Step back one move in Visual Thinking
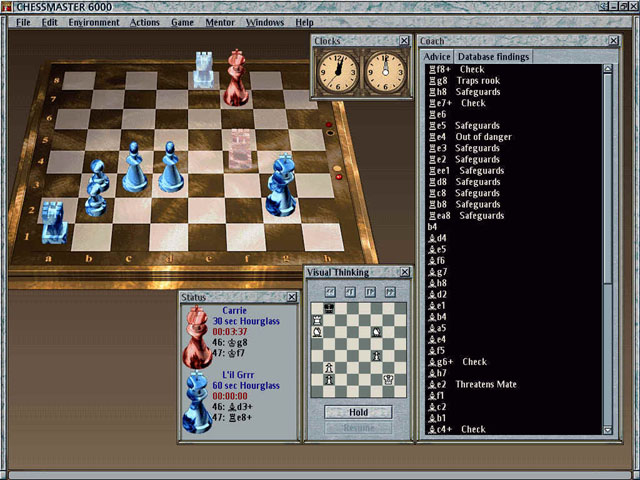640x480 pixels. [350, 292]
